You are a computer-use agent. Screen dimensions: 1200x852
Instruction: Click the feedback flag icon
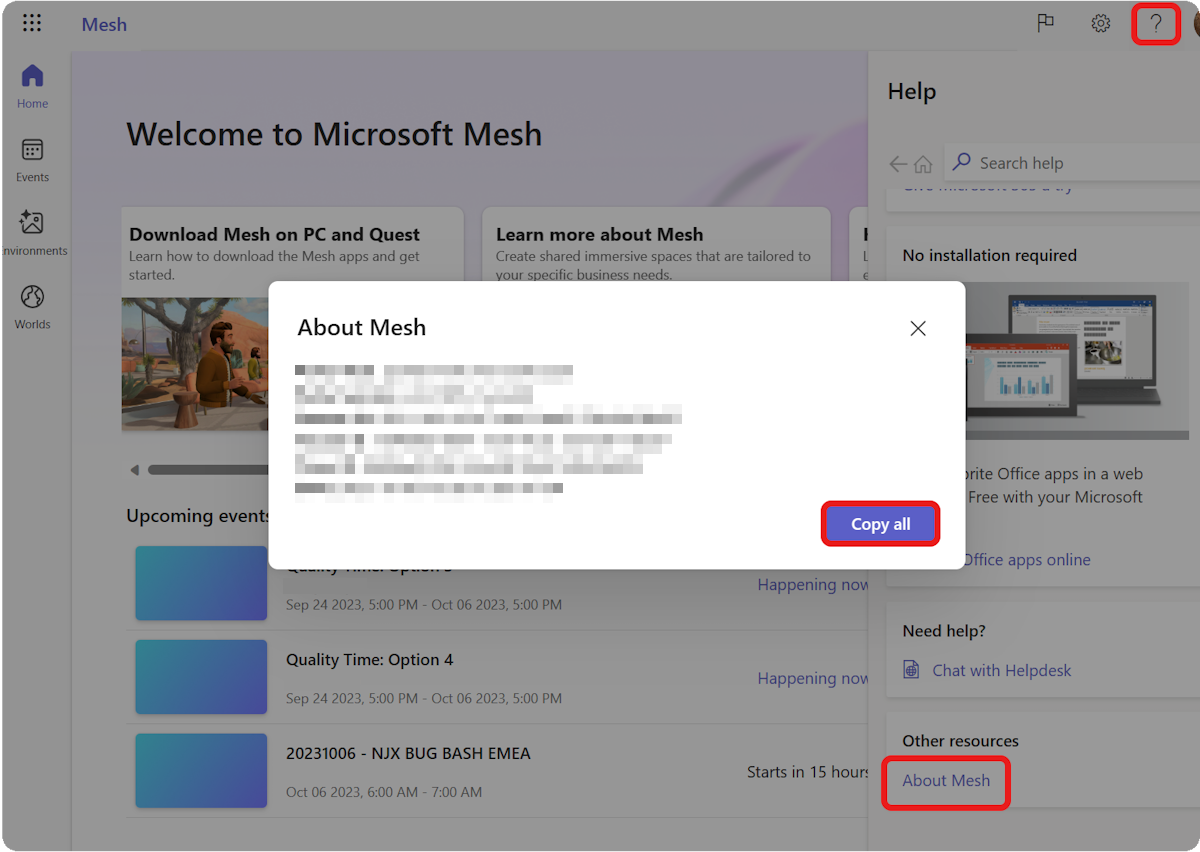point(1046,23)
